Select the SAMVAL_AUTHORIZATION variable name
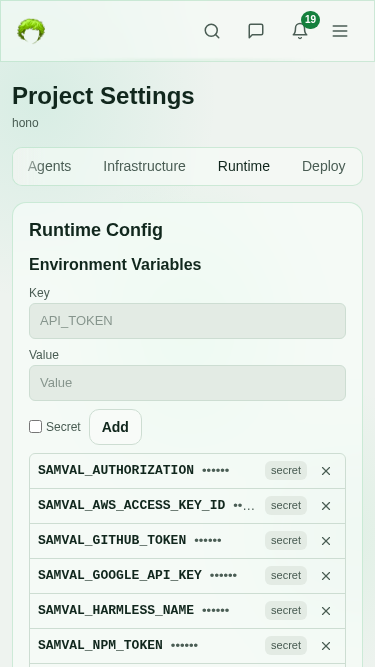The height and width of the screenshot is (667, 375). [x=116, y=470]
